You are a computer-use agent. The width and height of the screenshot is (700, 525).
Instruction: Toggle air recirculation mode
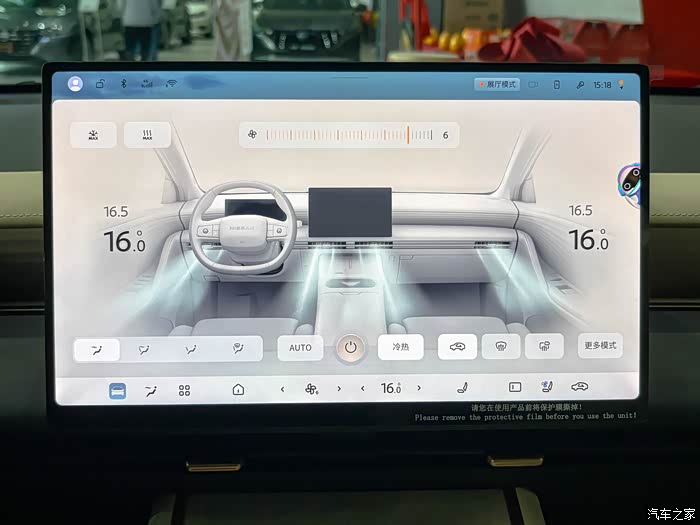pyautogui.click(x=457, y=346)
